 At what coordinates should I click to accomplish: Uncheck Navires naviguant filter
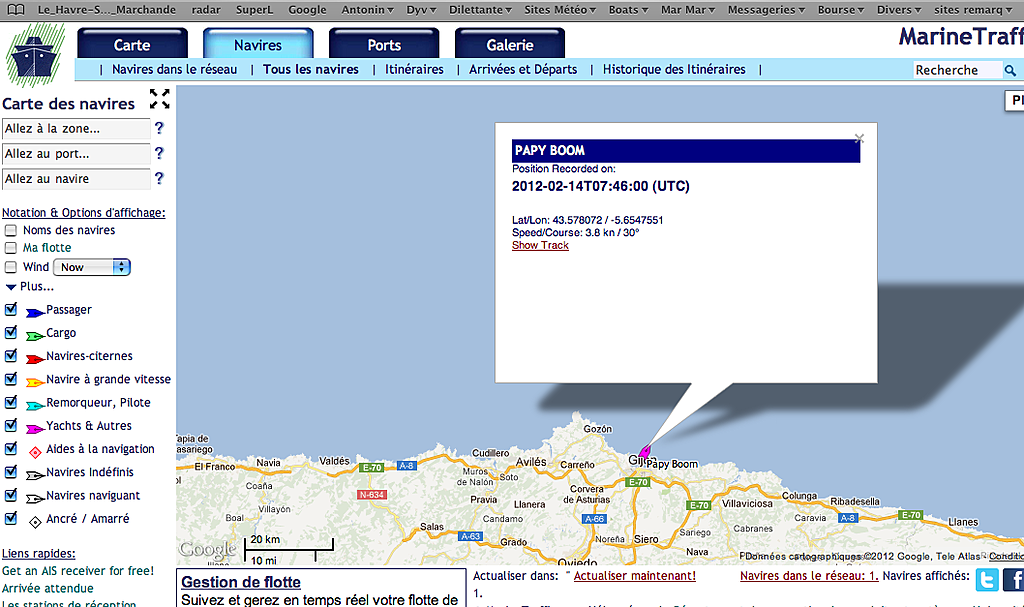tap(10, 495)
